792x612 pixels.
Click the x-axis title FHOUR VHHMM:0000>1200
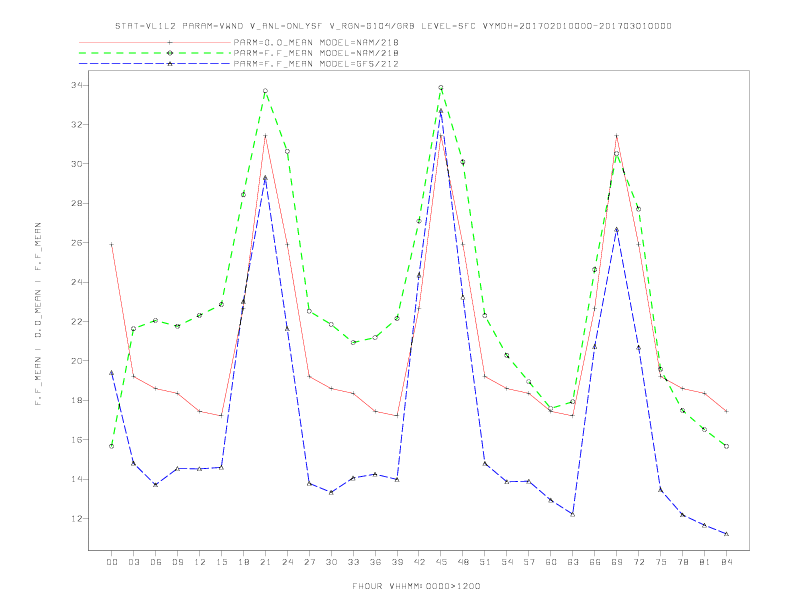point(416,586)
